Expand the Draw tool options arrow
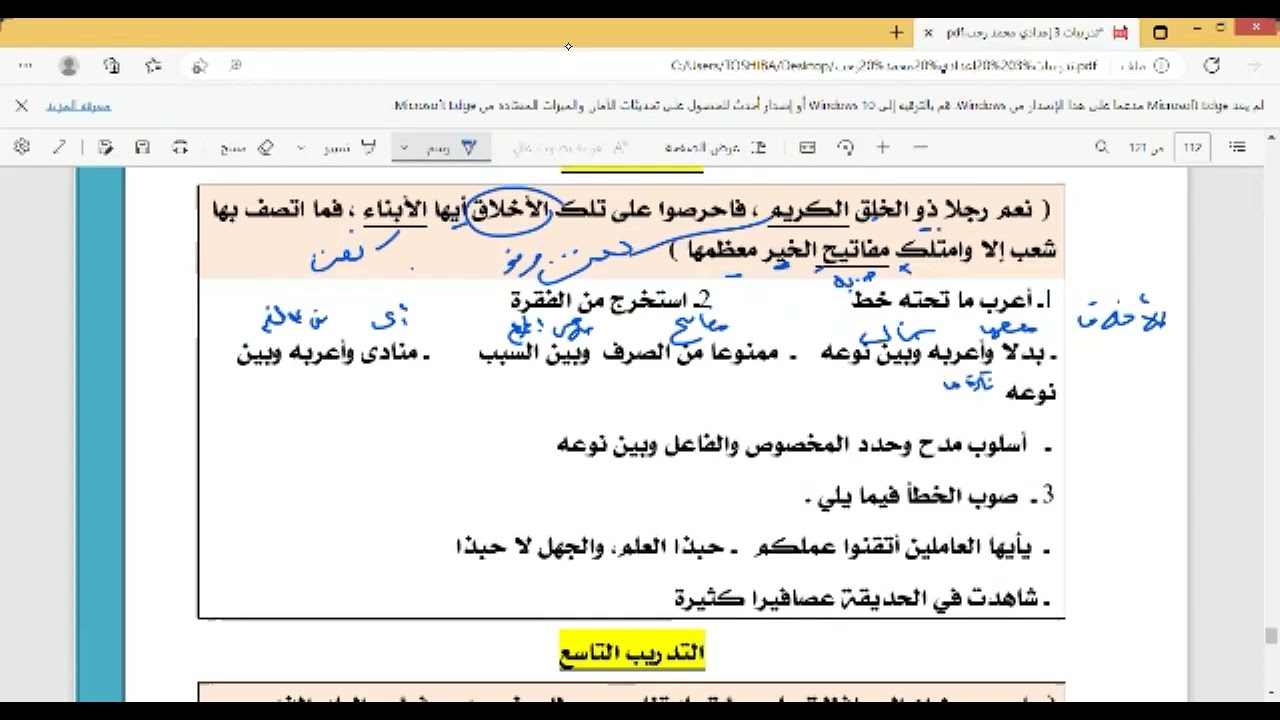This screenshot has width=1280, height=720. (404, 147)
